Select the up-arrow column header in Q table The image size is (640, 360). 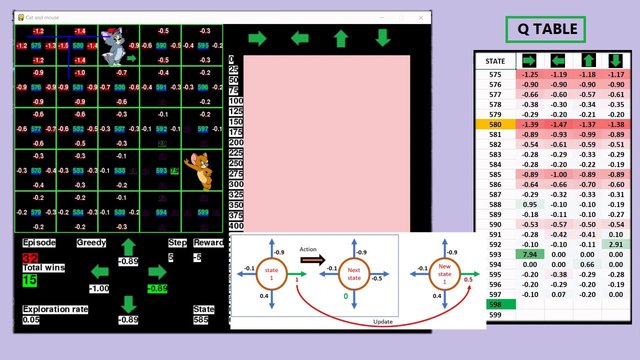588,61
